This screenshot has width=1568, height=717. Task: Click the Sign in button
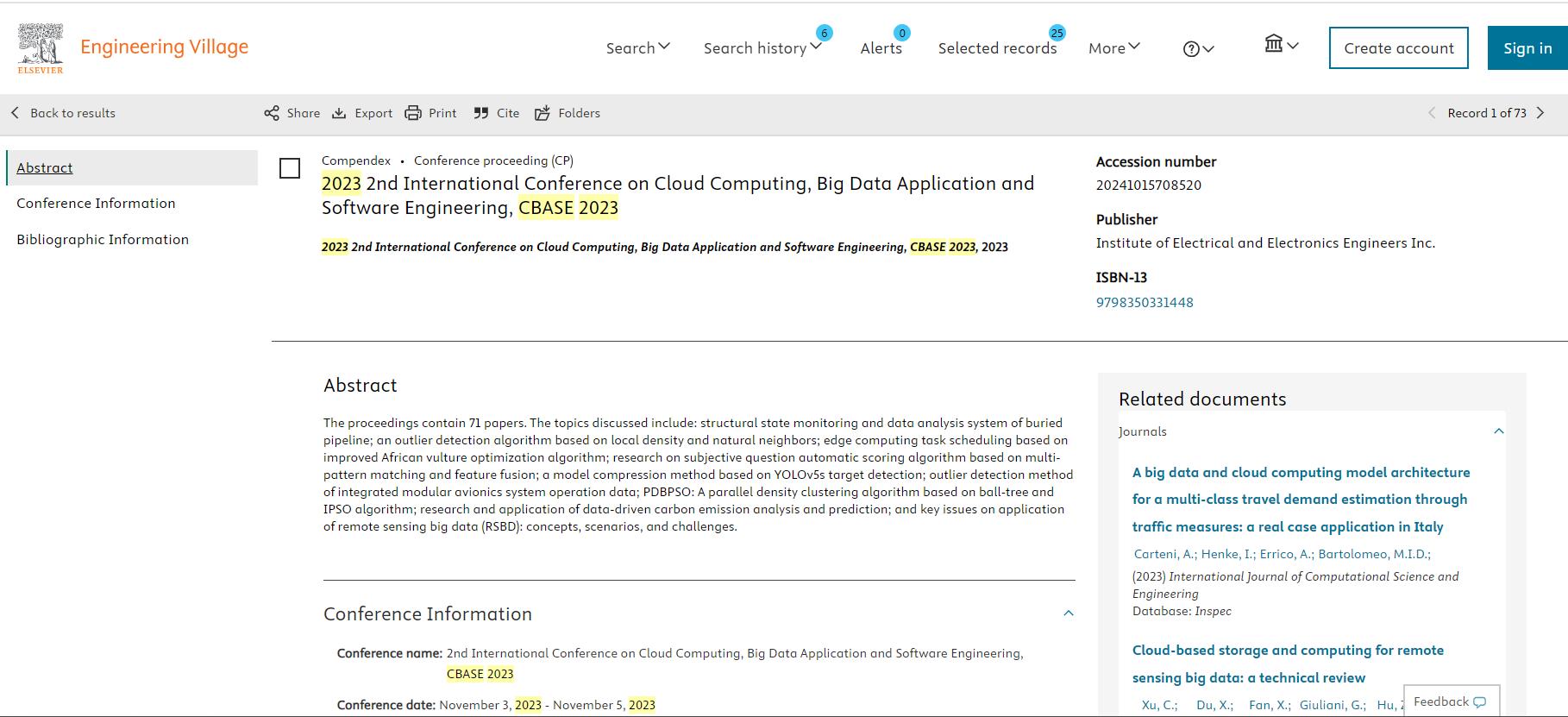[1527, 48]
